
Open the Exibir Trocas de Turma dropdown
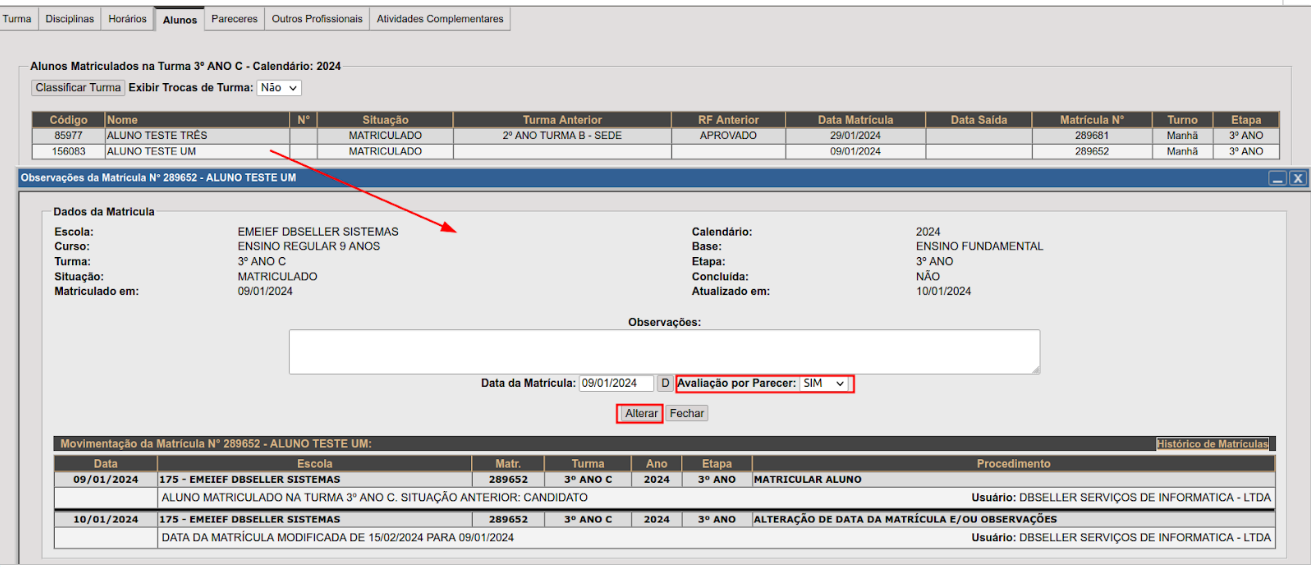pyautogui.click(x=279, y=88)
